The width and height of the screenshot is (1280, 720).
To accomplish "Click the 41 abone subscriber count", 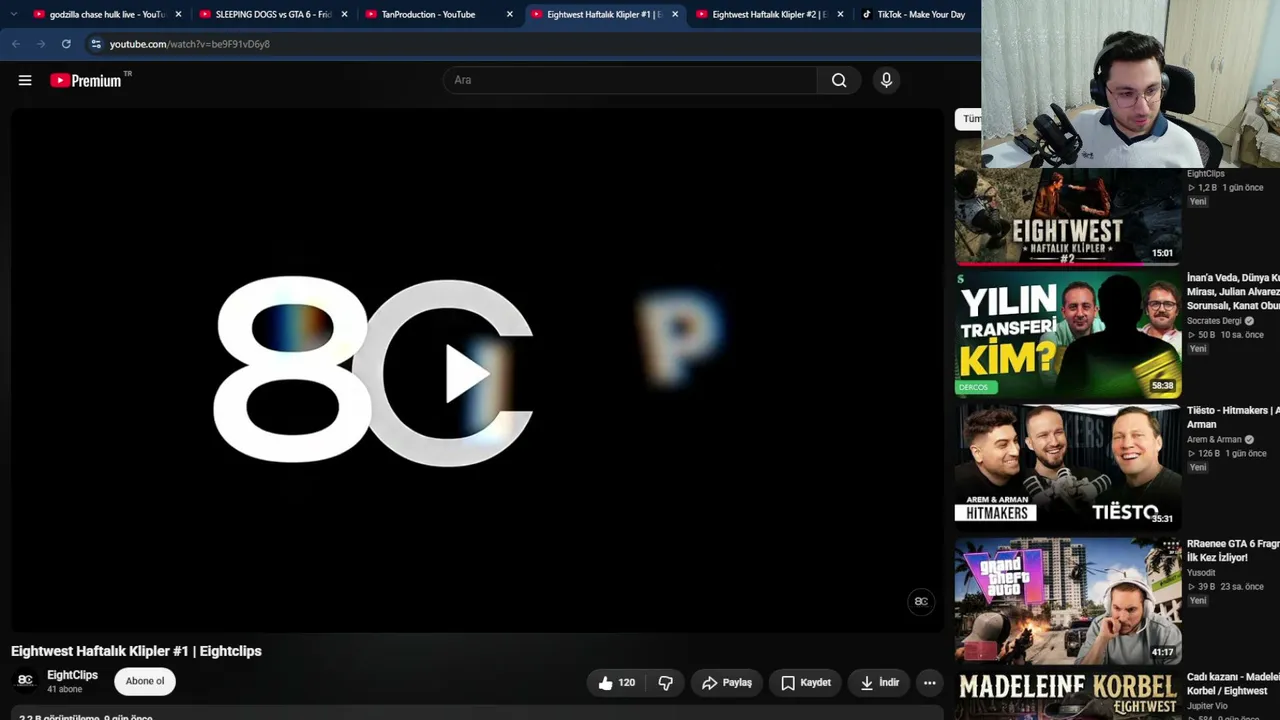I will [65, 690].
